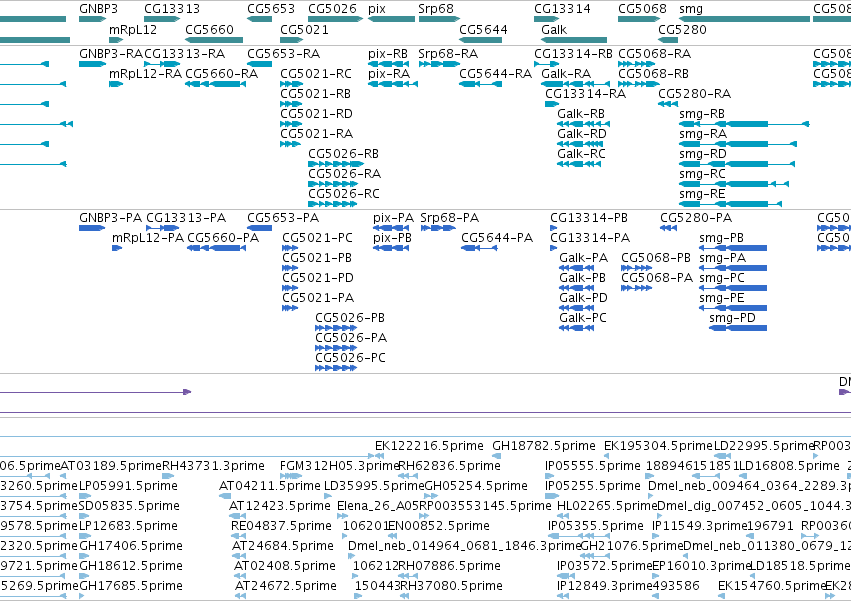
Task: Select the CG13313-RA transcript label
Action: click(x=185, y=54)
